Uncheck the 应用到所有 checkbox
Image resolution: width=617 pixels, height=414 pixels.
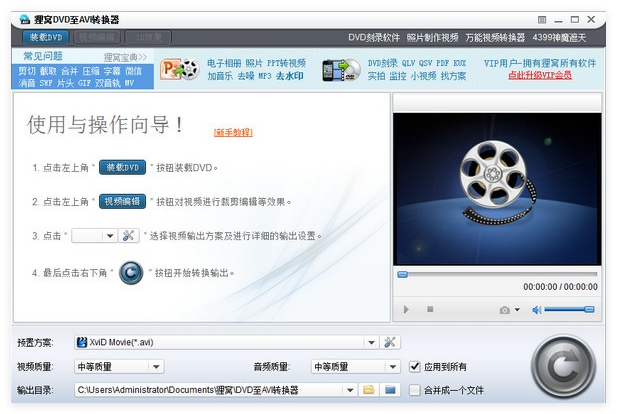pos(415,366)
